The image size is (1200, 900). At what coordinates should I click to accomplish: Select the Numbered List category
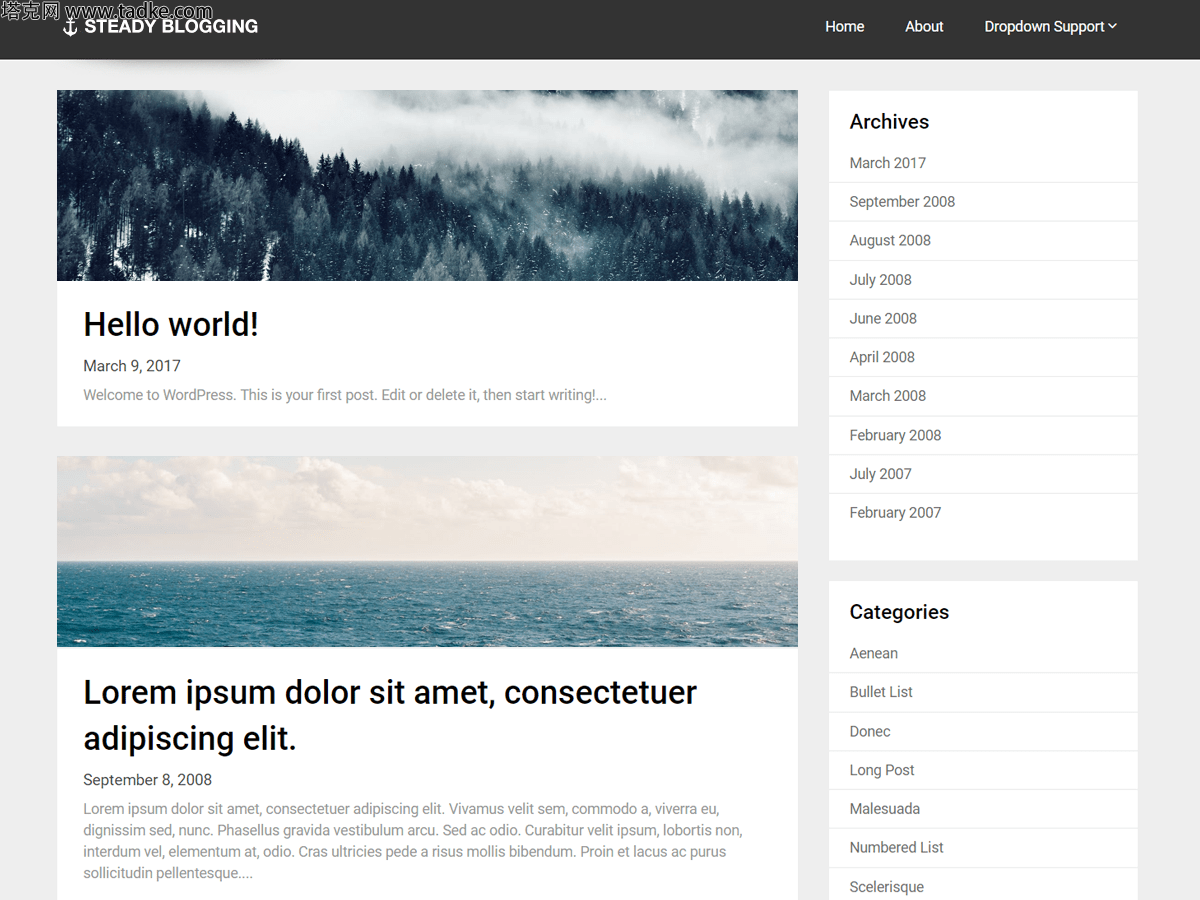[896, 848]
